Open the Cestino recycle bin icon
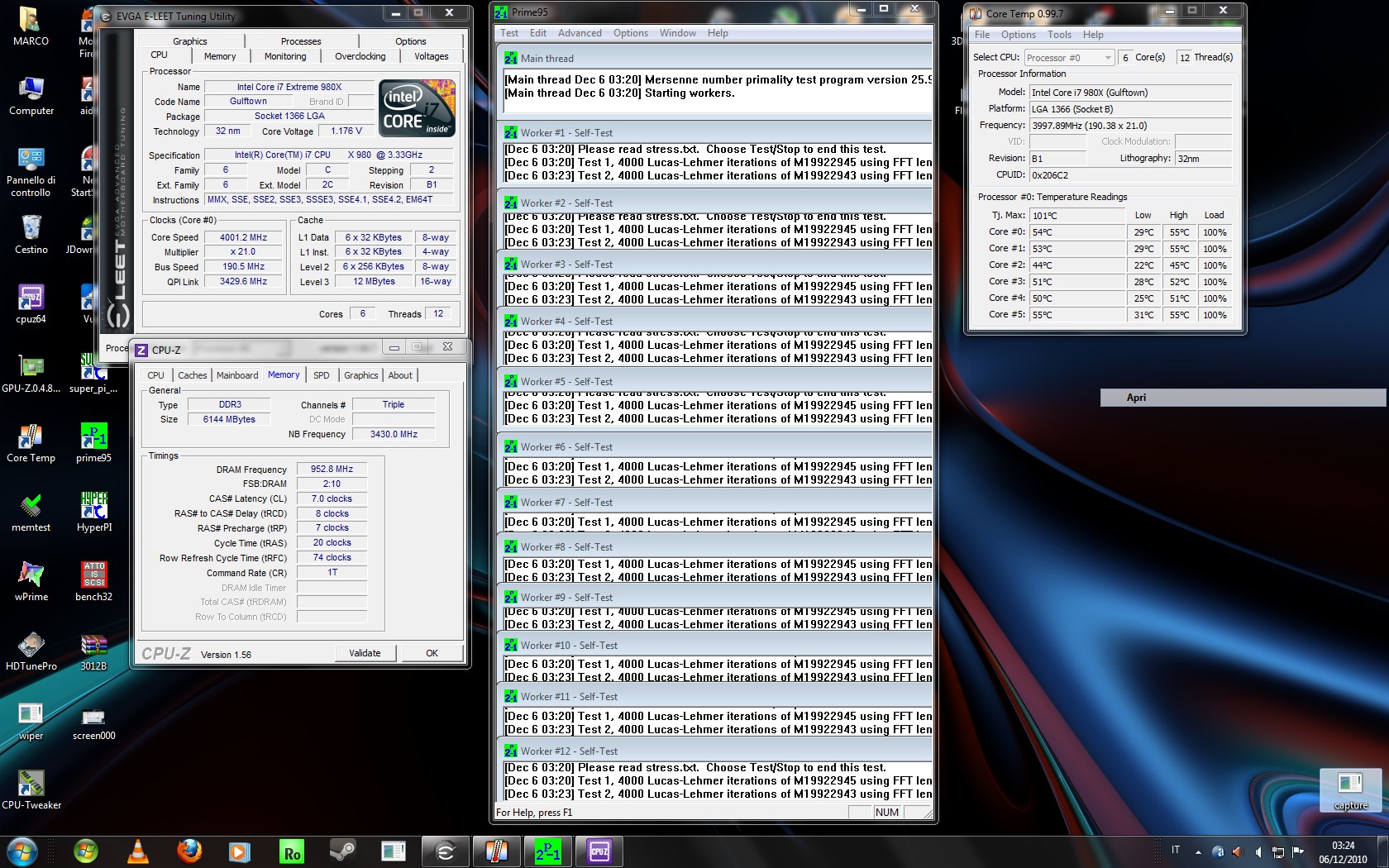 (x=31, y=234)
